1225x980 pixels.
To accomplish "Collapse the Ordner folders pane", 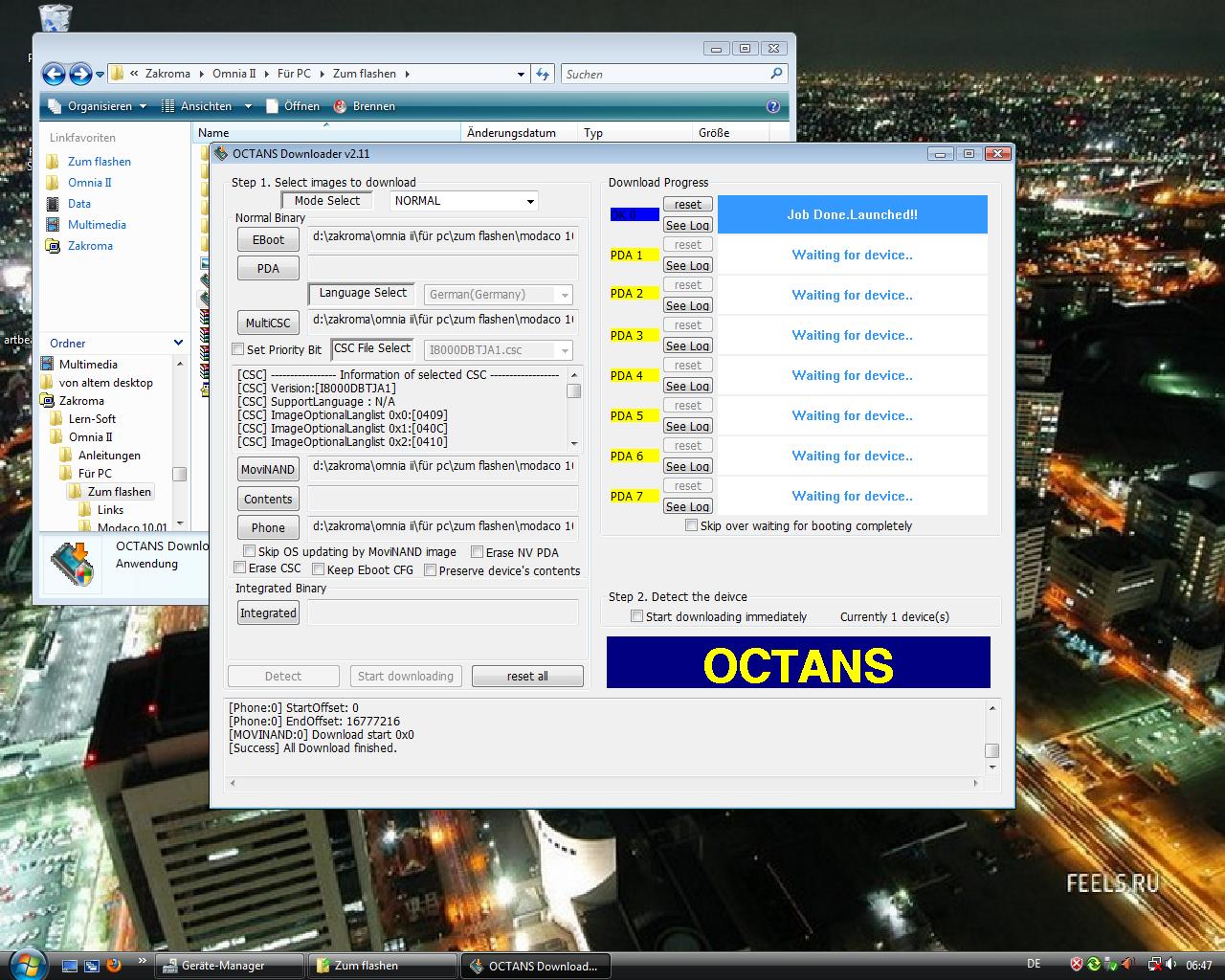I will click(x=178, y=343).
